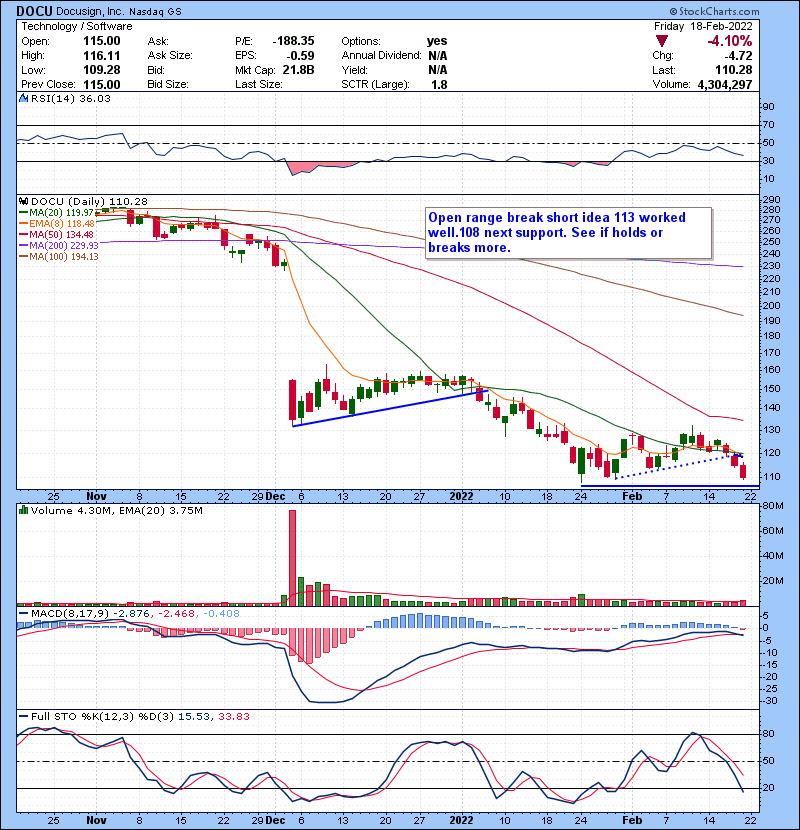Click the date Friday 18-Feb-2022
Screen dimensions: 800x830
(703, 26)
